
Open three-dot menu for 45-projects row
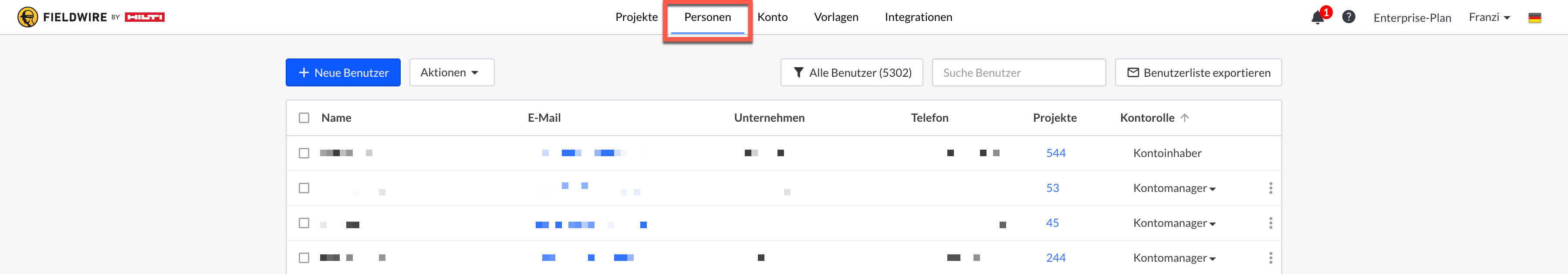[1271, 223]
